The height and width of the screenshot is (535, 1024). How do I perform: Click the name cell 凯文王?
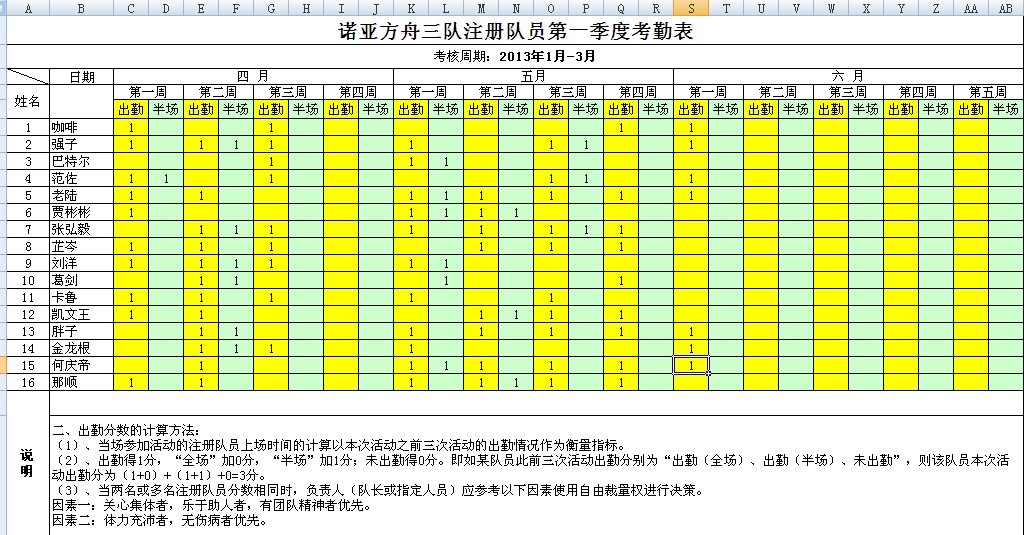click(82, 314)
